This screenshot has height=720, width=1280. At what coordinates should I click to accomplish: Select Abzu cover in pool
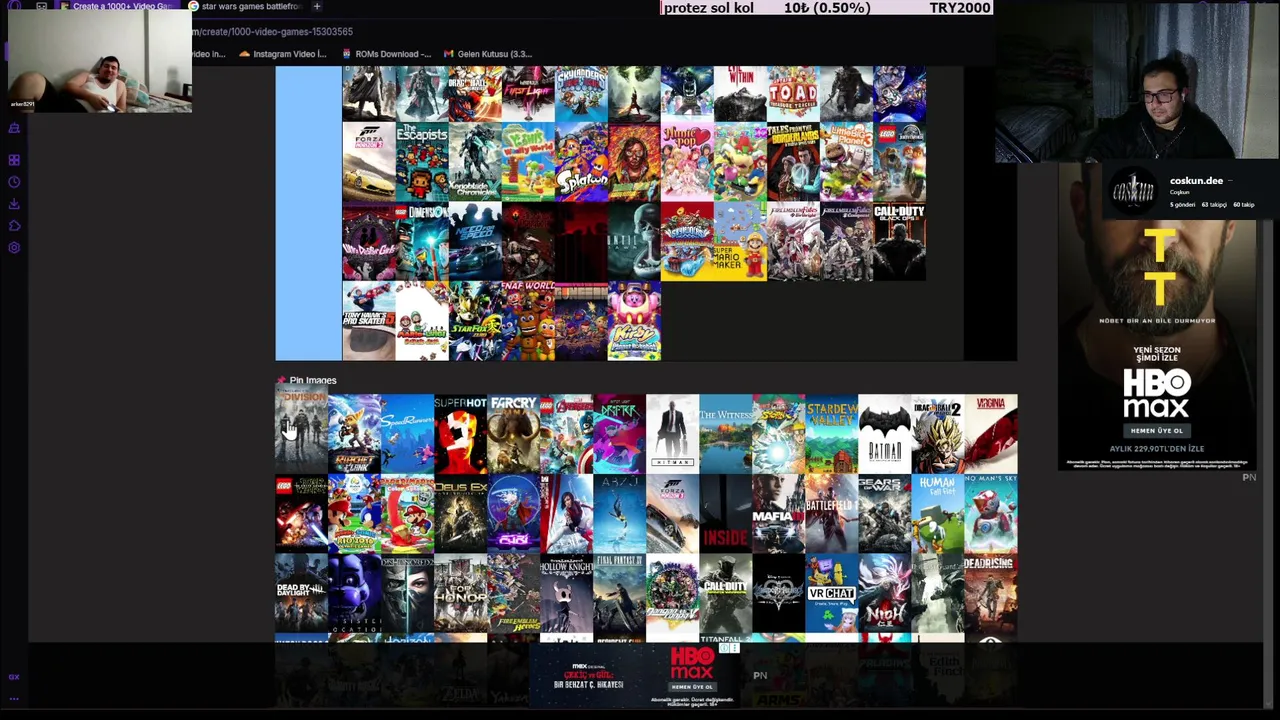619,514
